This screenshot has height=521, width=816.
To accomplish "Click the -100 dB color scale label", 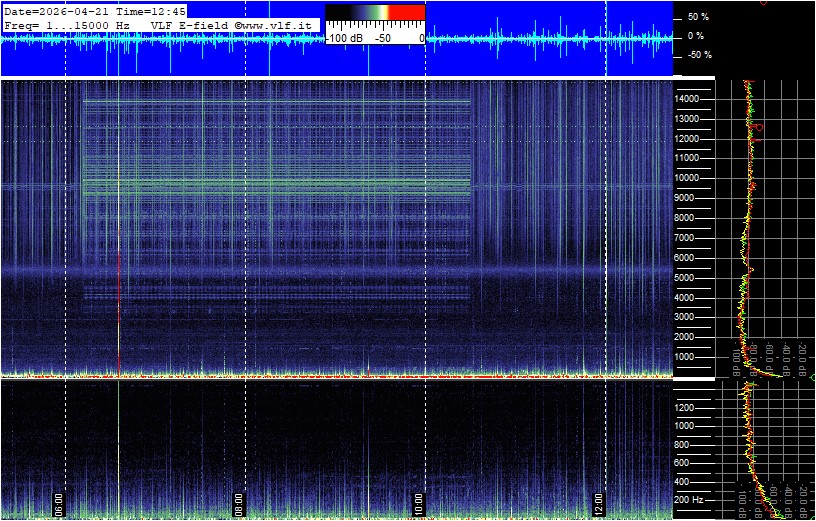I will tap(346, 39).
